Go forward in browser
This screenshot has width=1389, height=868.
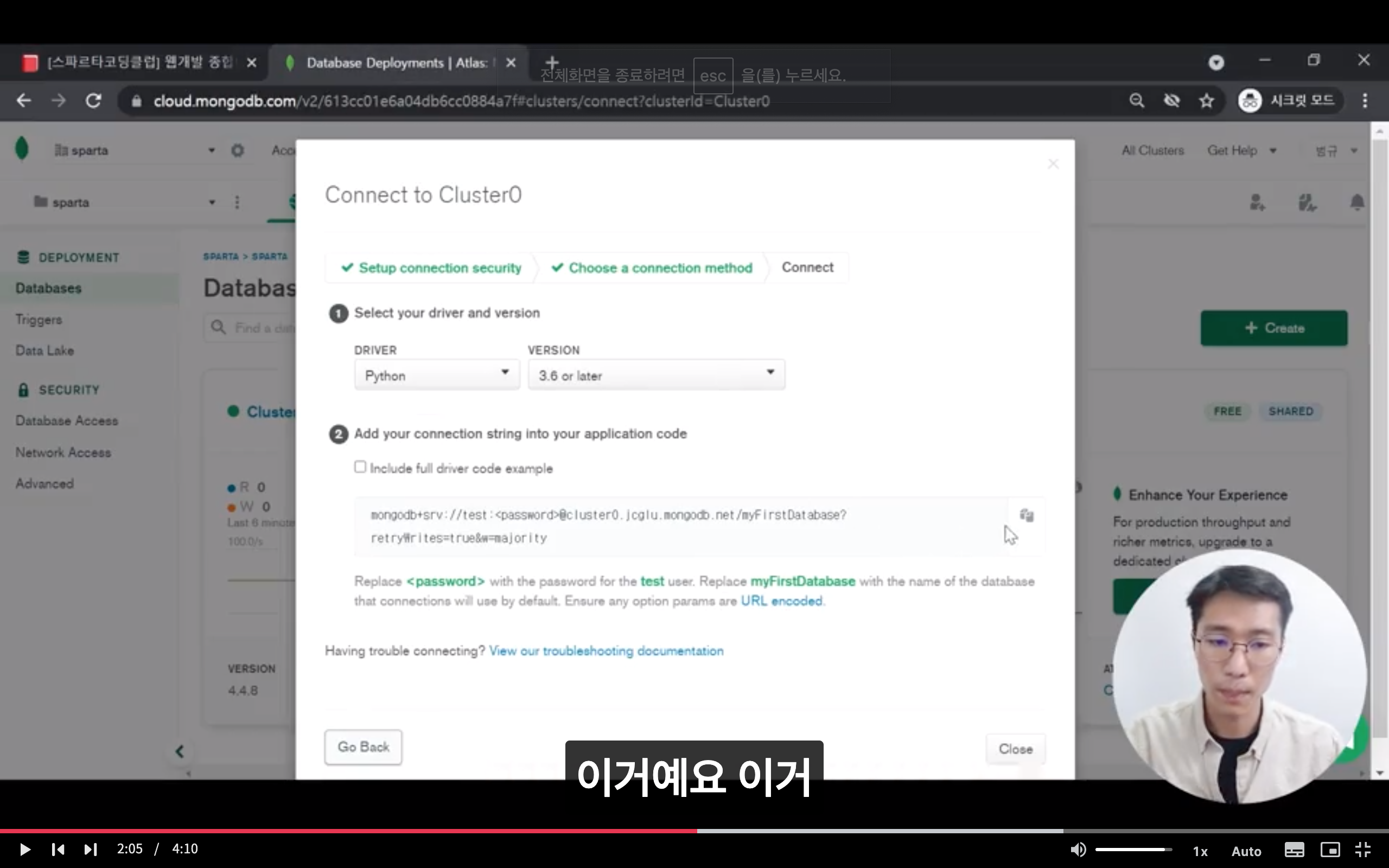point(59,101)
